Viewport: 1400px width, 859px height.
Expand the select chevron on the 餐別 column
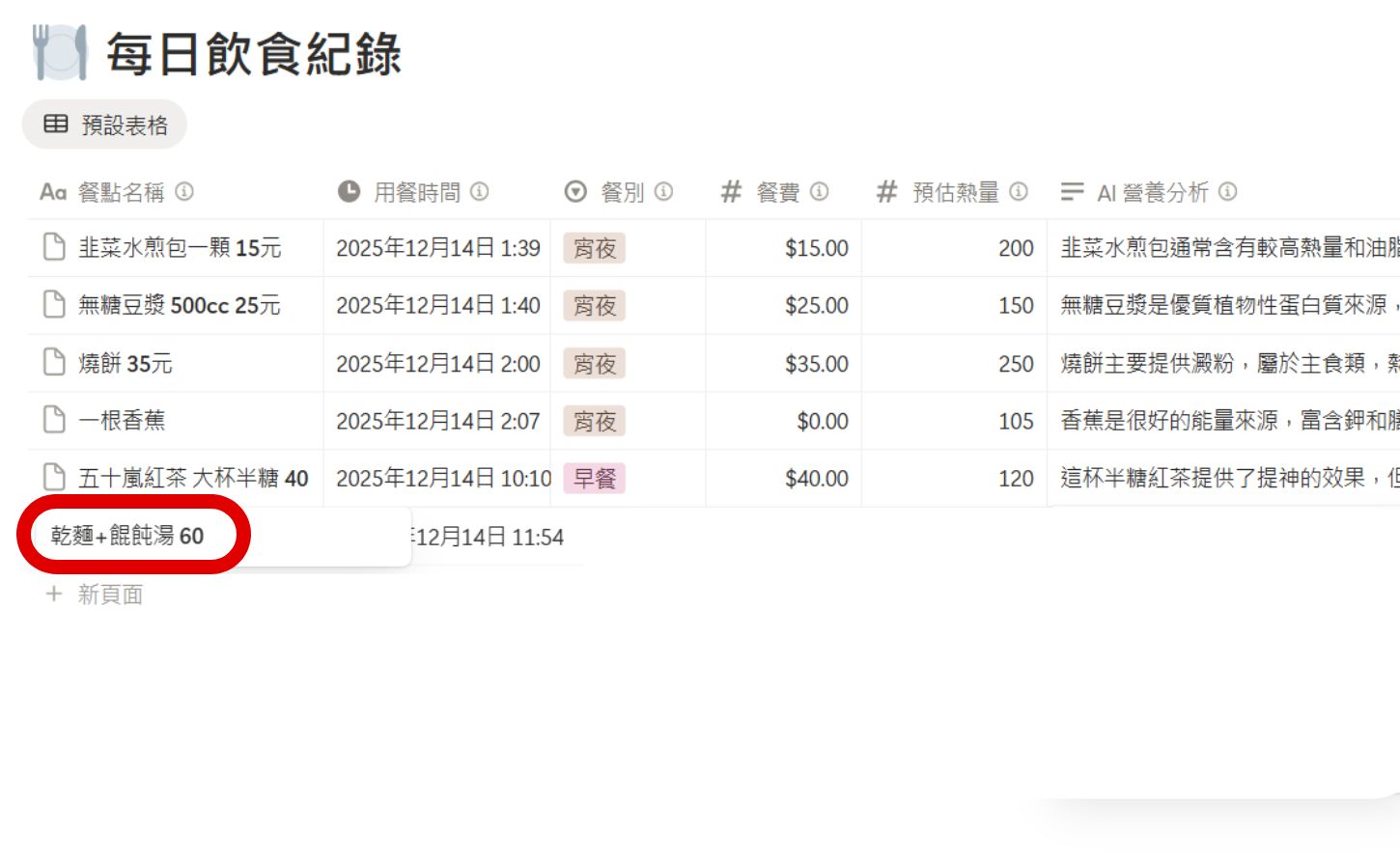[x=574, y=191]
